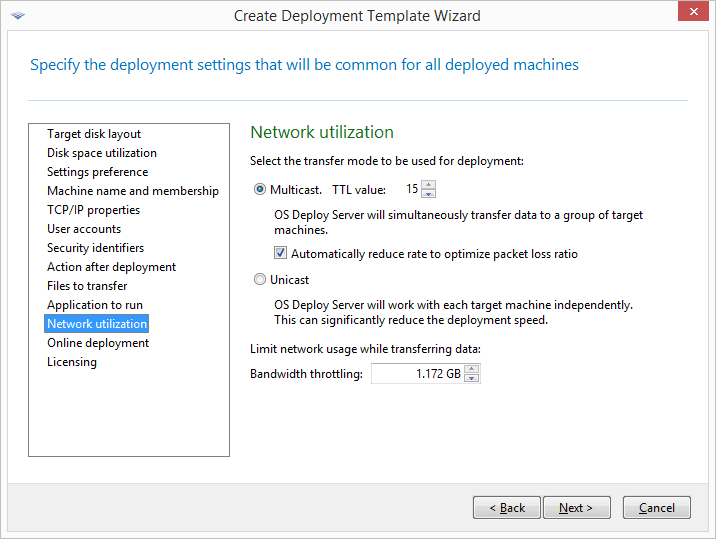This screenshot has height=539, width=716.
Task: Select the Unicast transfer mode
Action: [261, 280]
